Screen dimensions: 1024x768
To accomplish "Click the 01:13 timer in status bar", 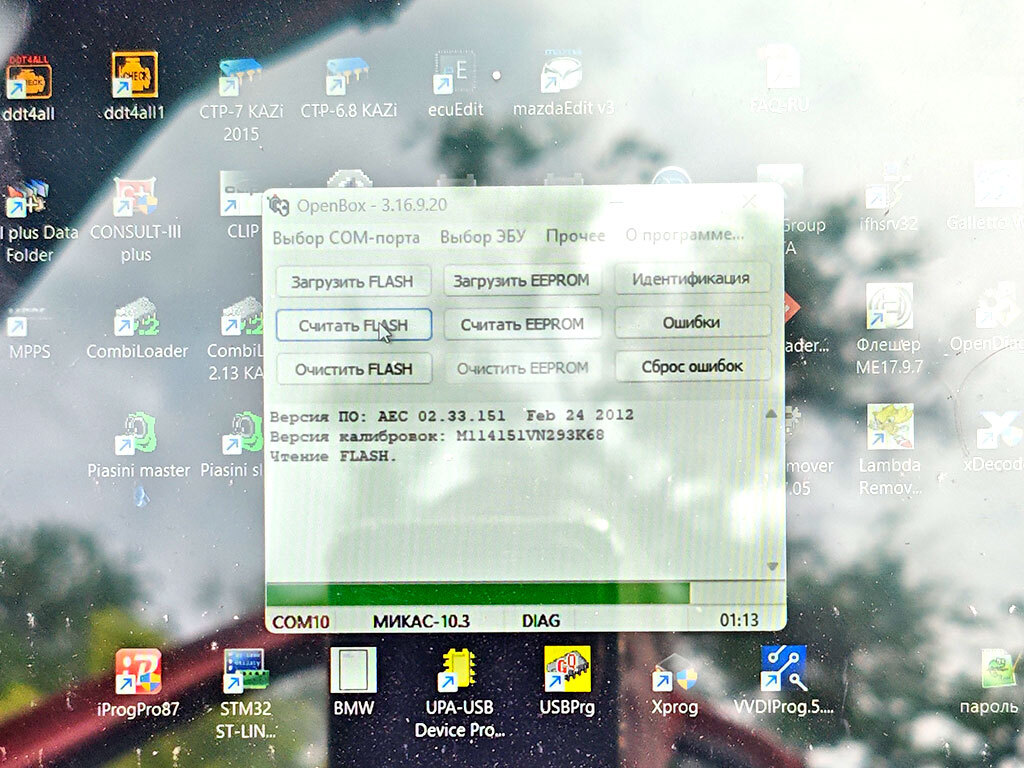I will point(739,620).
